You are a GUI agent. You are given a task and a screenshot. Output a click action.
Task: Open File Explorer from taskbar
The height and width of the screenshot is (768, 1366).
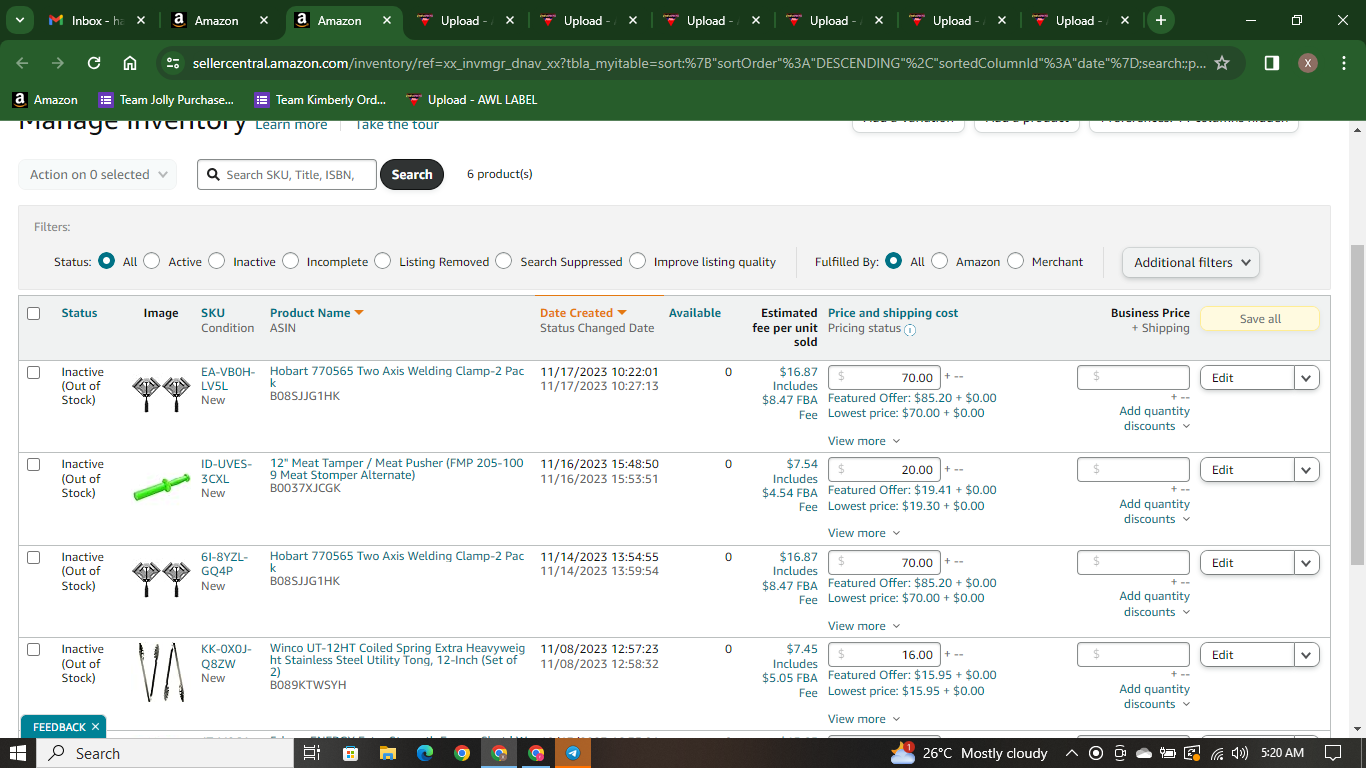(x=387, y=753)
